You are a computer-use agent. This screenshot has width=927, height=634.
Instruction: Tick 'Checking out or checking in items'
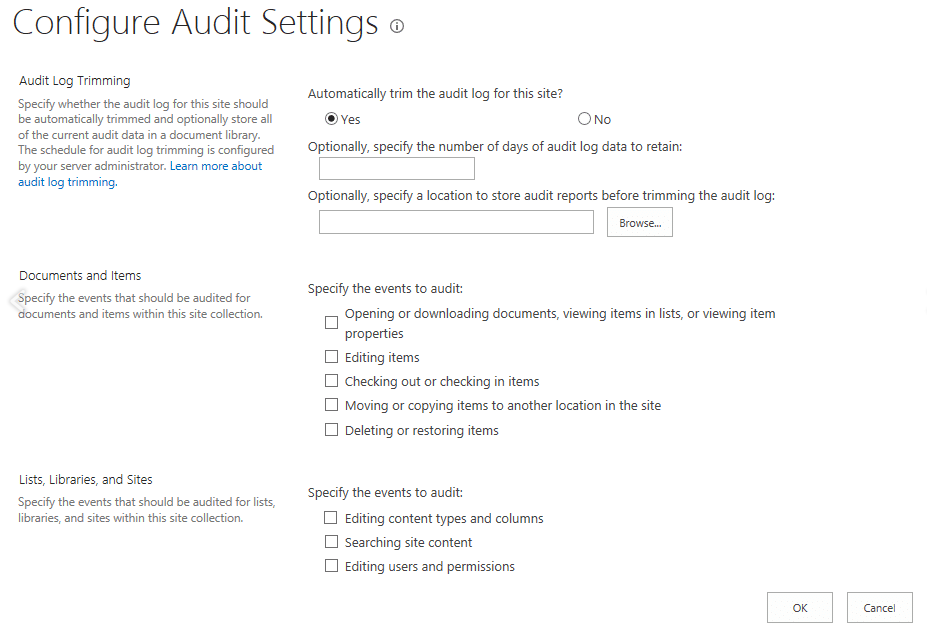coord(332,381)
